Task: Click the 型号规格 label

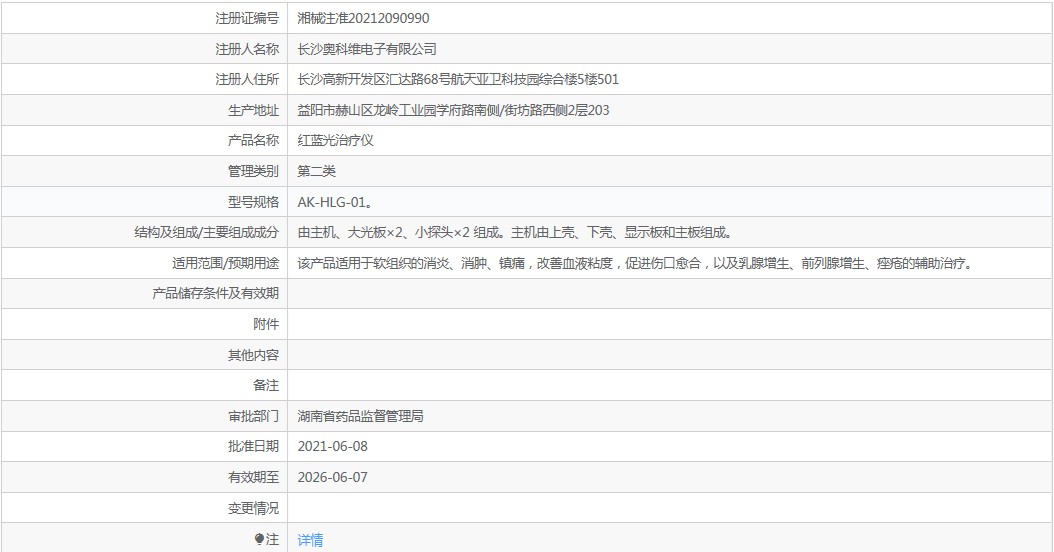Action: (253, 202)
